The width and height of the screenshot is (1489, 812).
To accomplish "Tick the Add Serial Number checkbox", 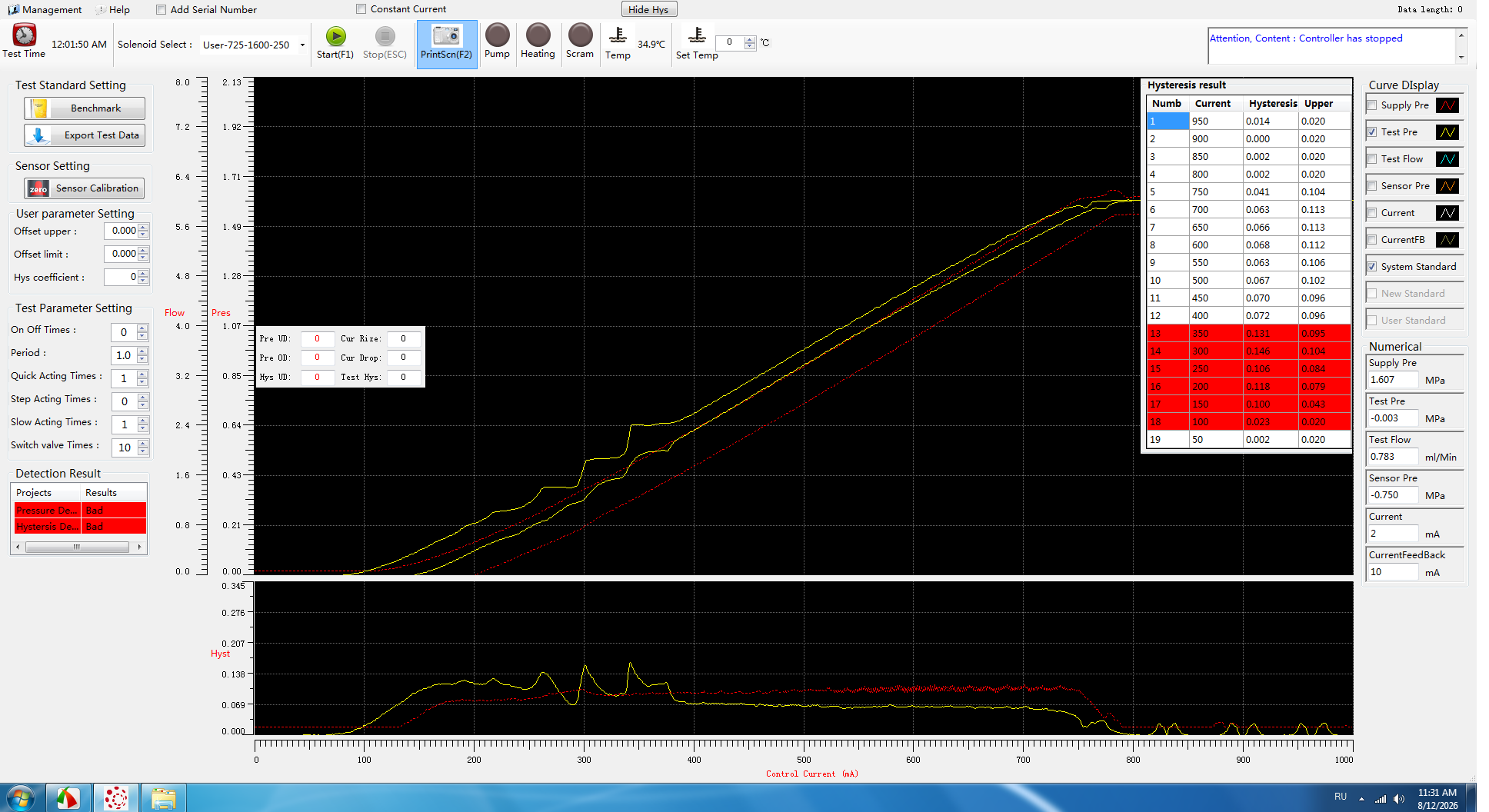I will [x=161, y=10].
